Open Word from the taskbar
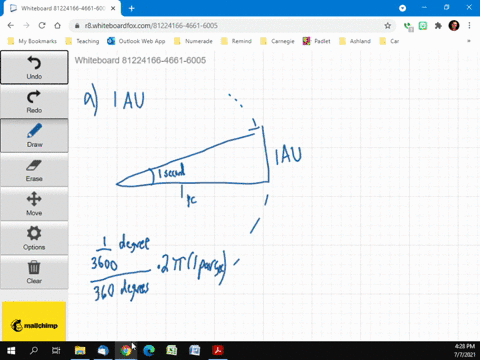 (195, 351)
